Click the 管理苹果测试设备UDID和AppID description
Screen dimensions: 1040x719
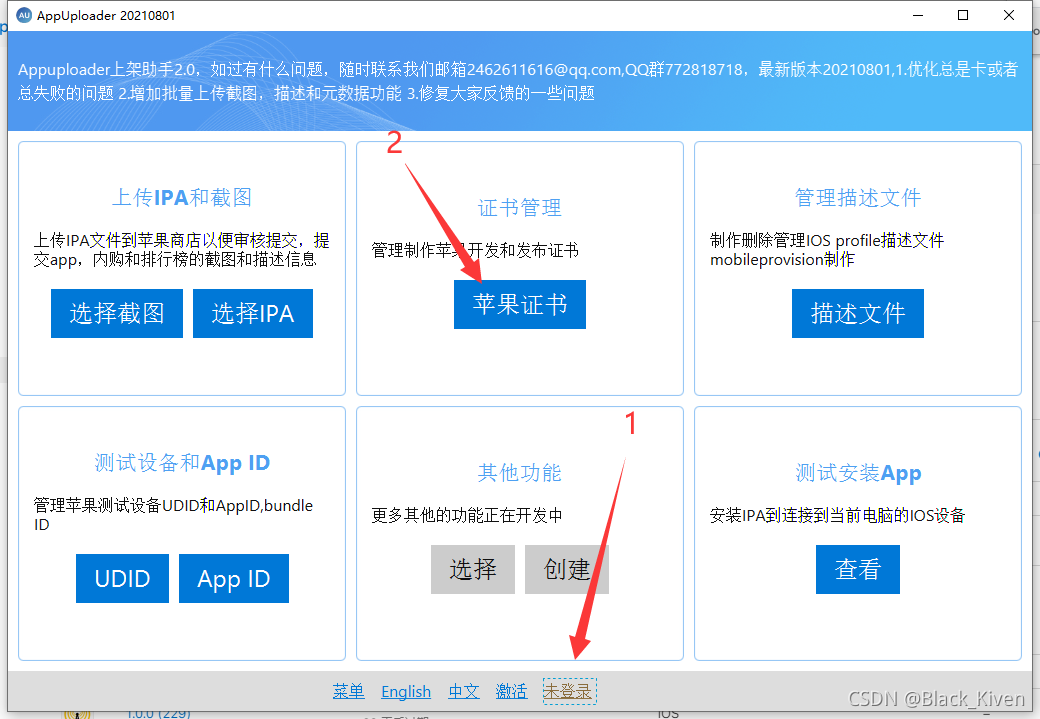point(173,515)
